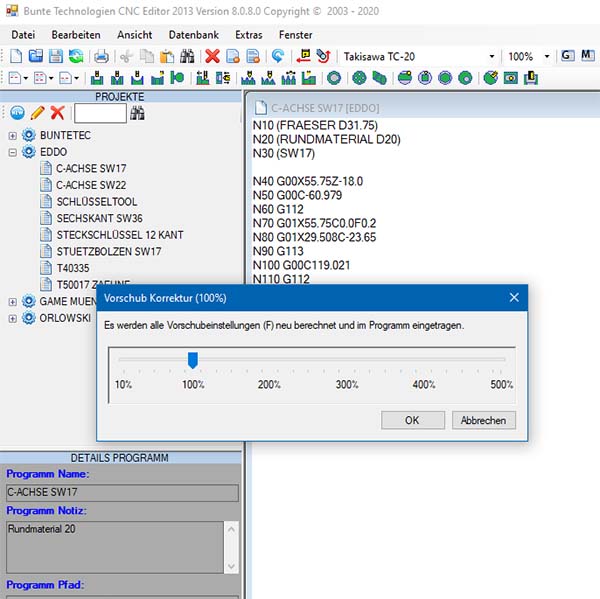This screenshot has width=600, height=599.
Task: Open the Fenster menu
Action: pos(295,35)
